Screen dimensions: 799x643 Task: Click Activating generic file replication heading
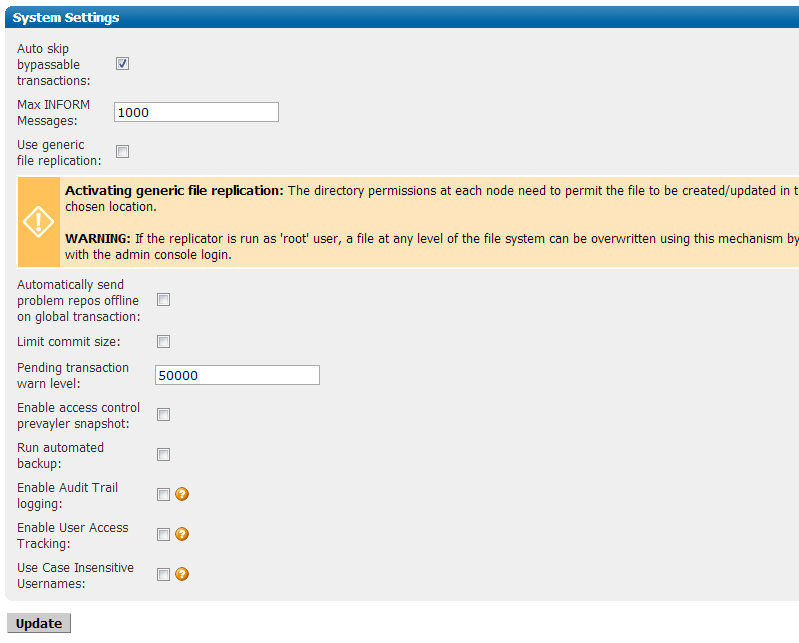pos(174,191)
